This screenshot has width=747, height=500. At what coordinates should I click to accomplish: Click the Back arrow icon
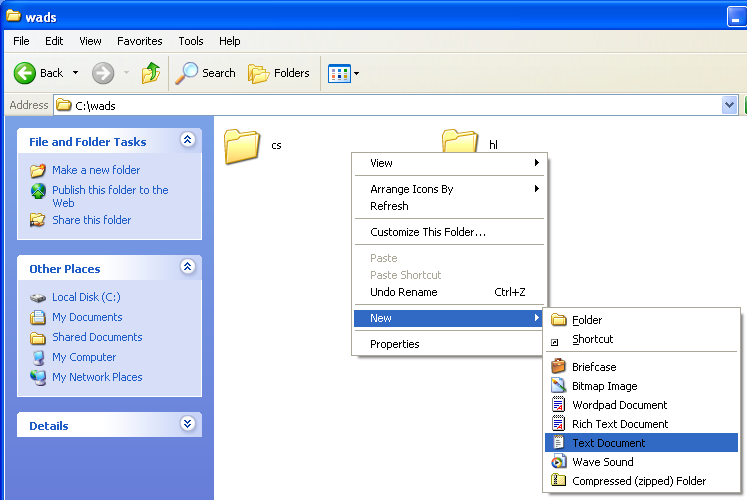click(x=26, y=73)
